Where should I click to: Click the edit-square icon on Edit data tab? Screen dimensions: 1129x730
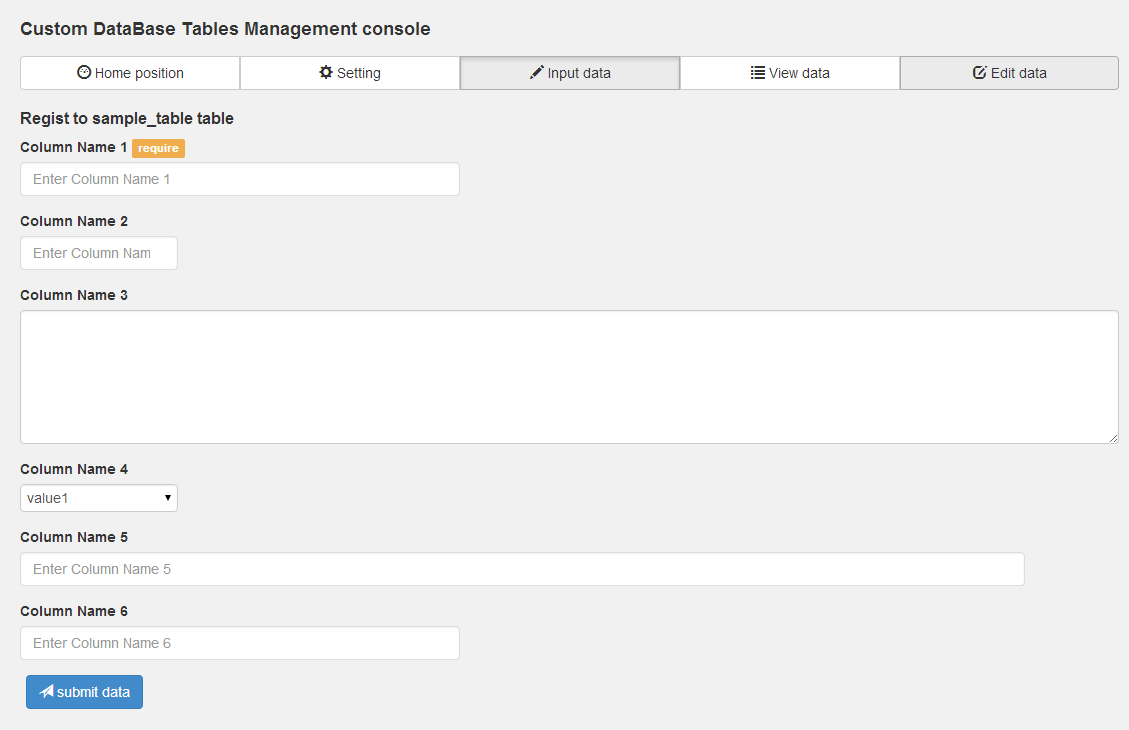pyautogui.click(x=980, y=73)
